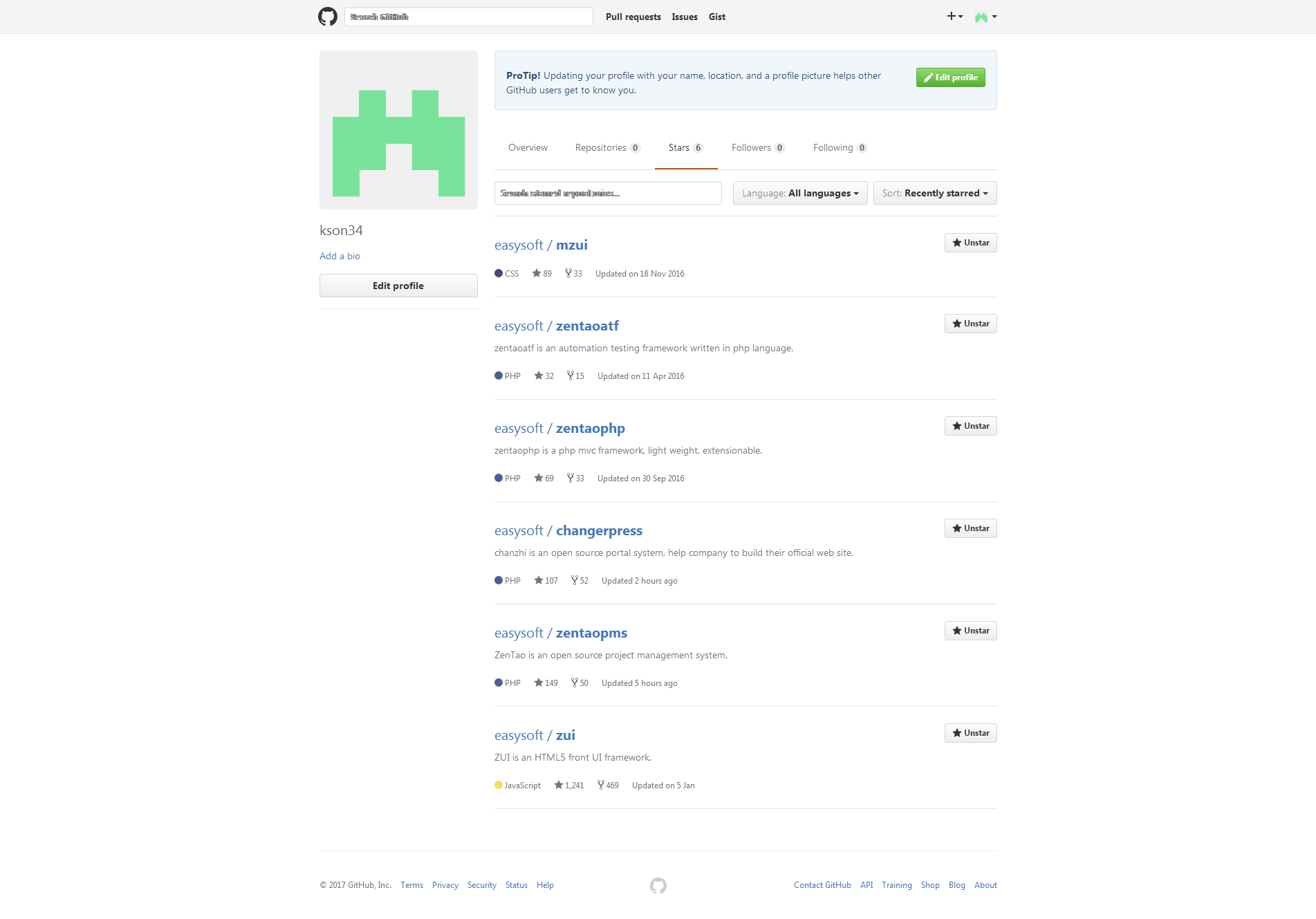Unstar the easysoft/changerpress repository
This screenshot has width=1316, height=919.
[971, 528]
